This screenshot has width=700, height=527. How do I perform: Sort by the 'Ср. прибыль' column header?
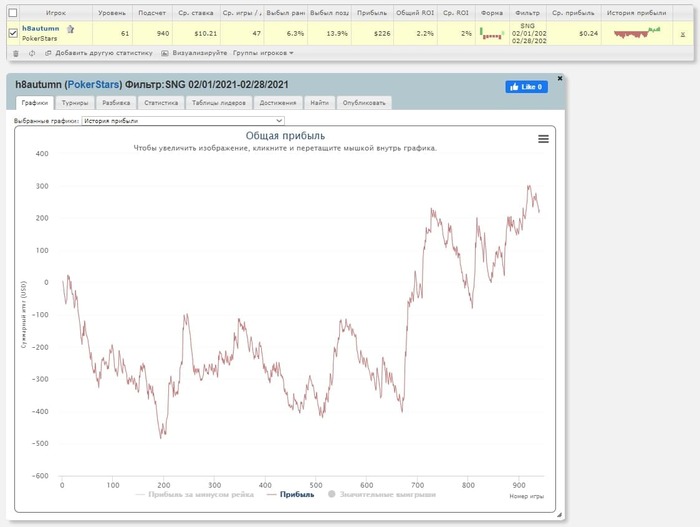click(x=573, y=13)
